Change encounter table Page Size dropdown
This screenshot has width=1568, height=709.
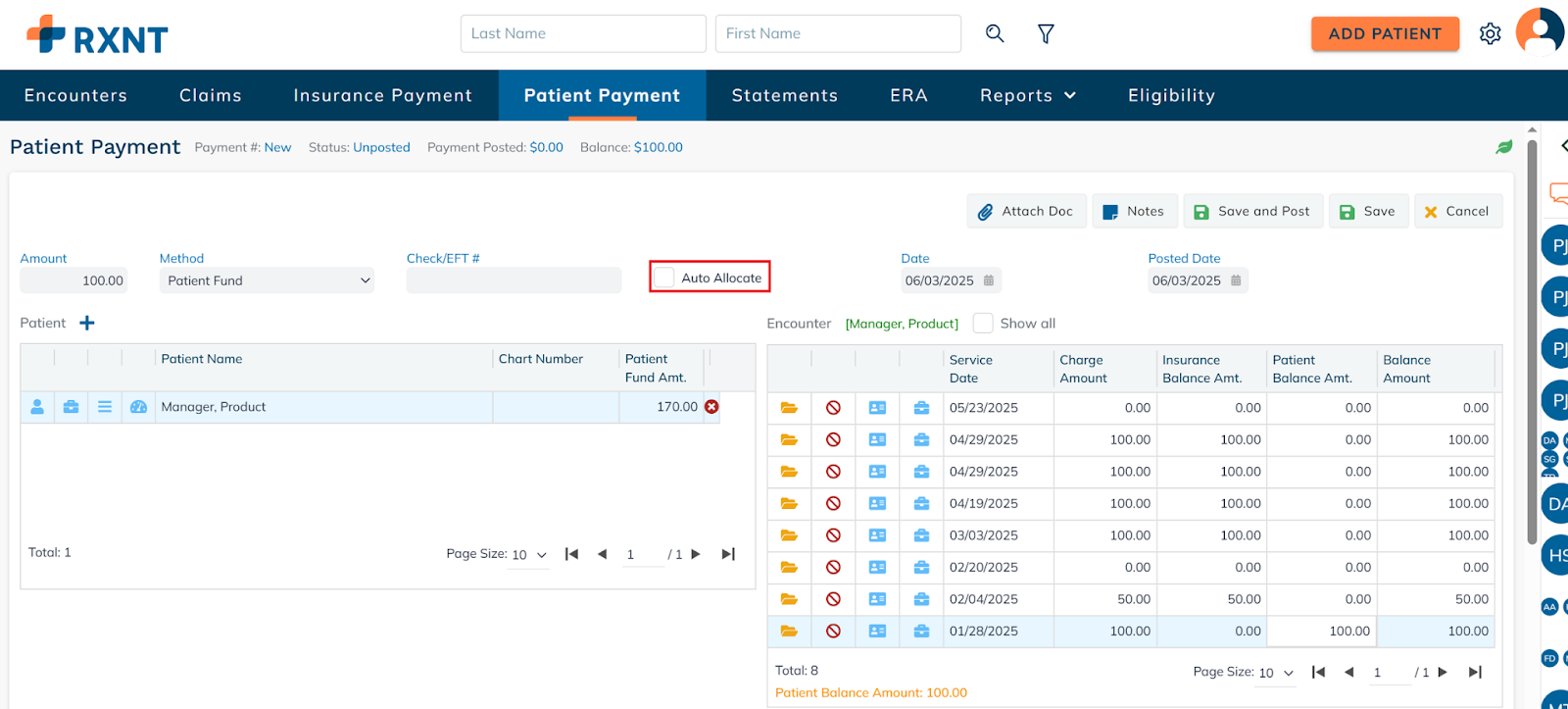point(1276,673)
